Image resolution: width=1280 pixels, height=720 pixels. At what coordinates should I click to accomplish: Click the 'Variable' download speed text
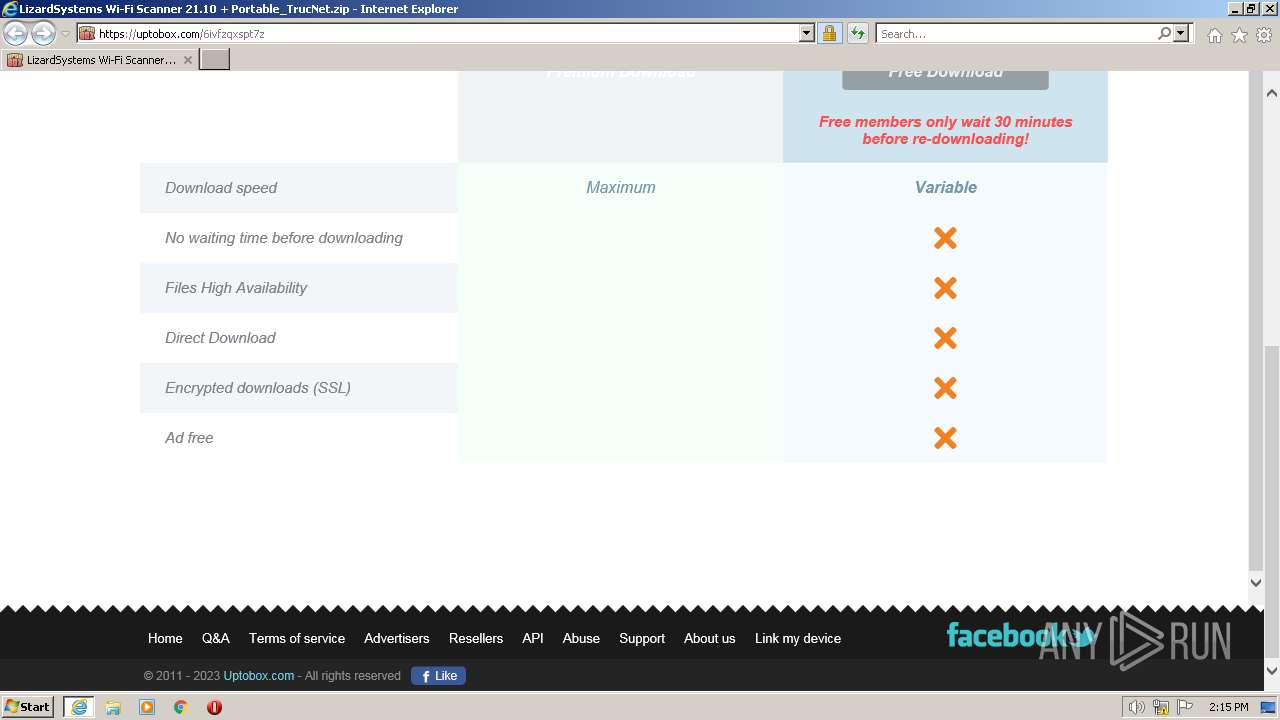pos(945,187)
